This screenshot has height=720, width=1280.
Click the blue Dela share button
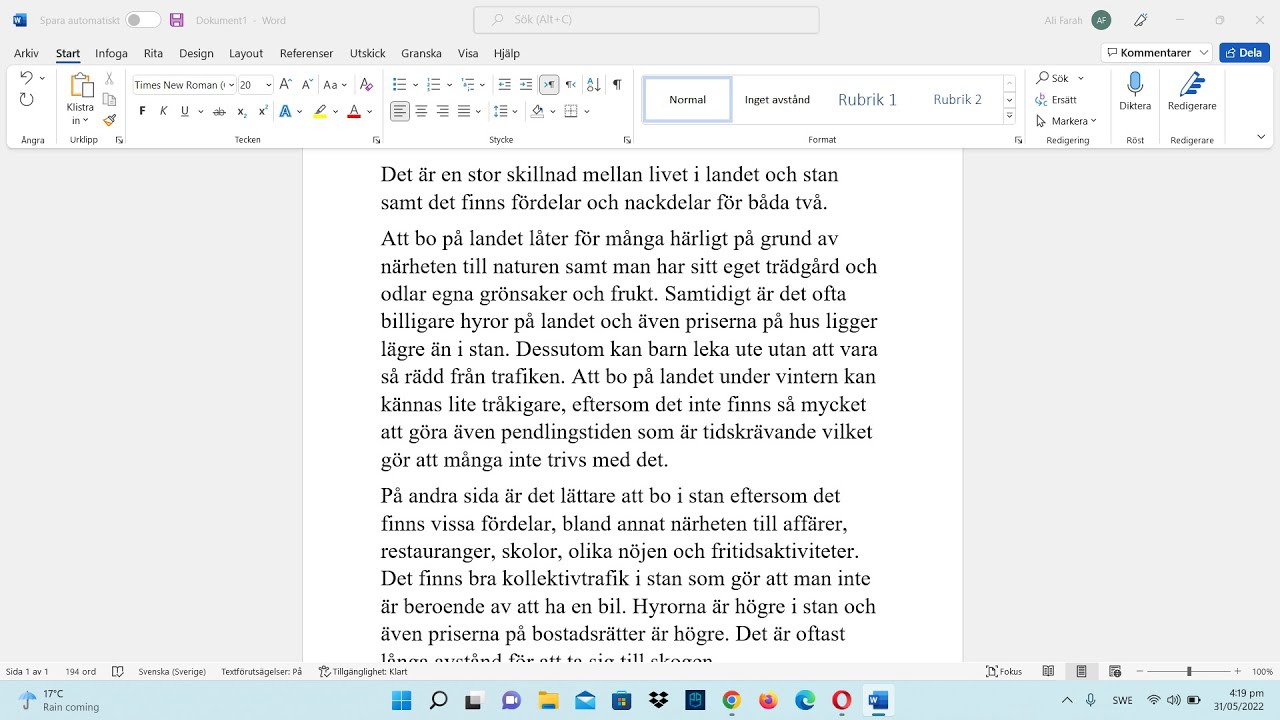pos(1245,53)
